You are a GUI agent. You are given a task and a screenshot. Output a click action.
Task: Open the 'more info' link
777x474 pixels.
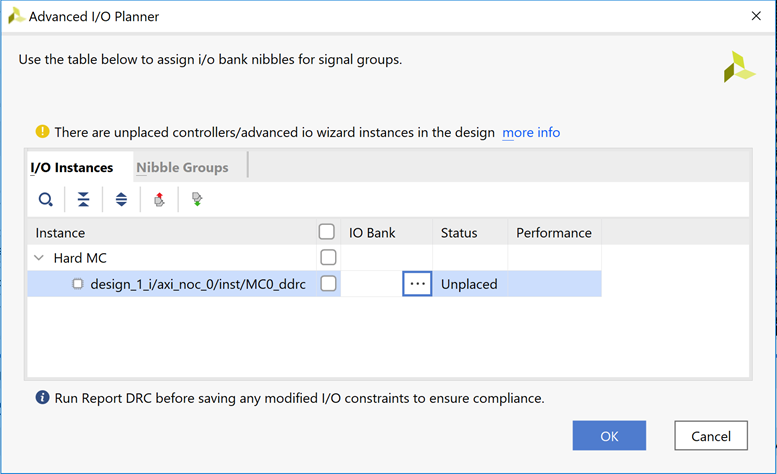coord(531,132)
